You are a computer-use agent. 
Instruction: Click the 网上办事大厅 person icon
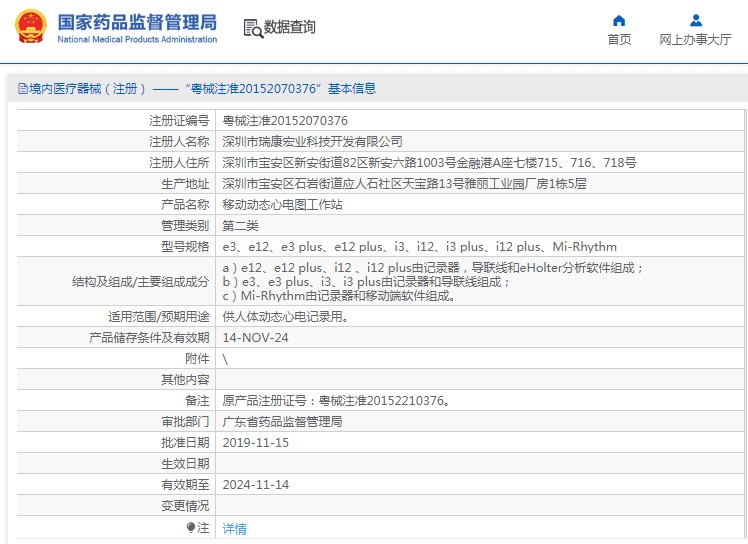point(695,20)
